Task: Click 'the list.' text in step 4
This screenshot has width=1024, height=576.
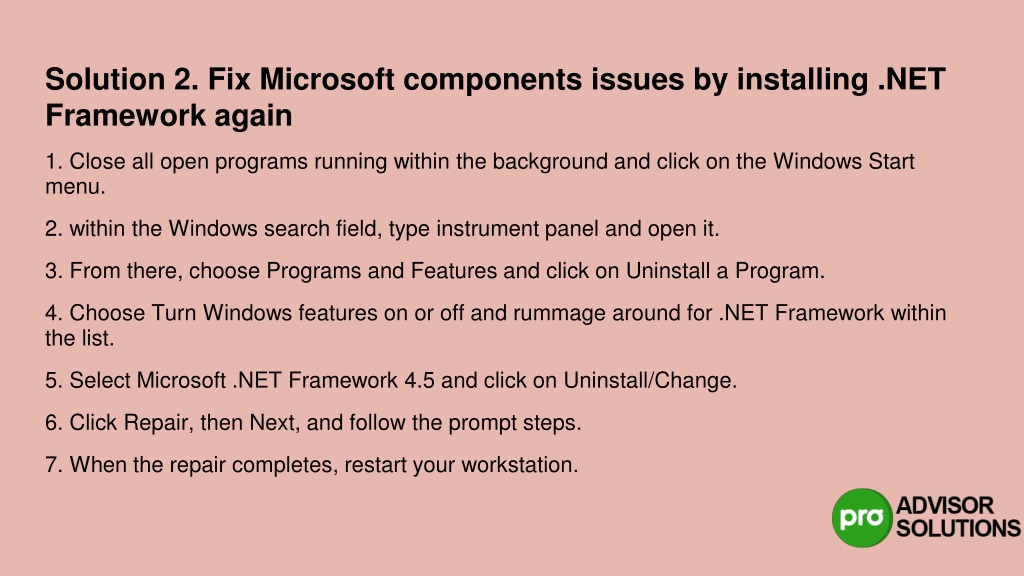Action: tap(80, 338)
